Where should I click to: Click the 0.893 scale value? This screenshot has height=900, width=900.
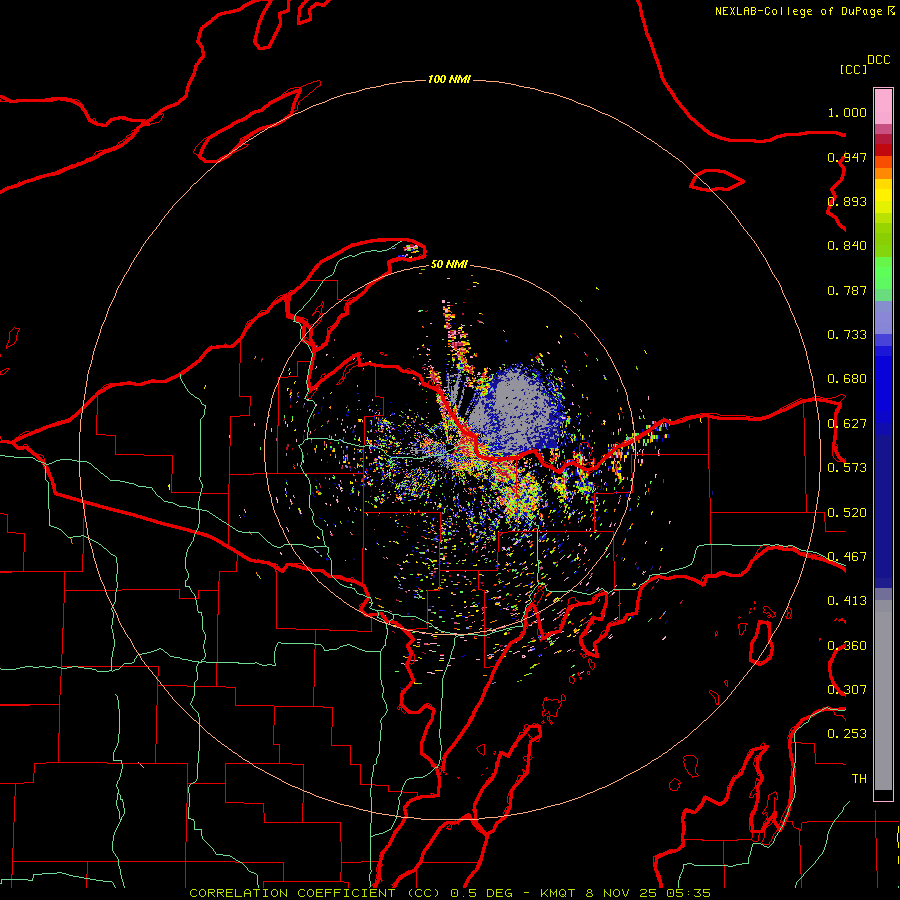point(847,201)
